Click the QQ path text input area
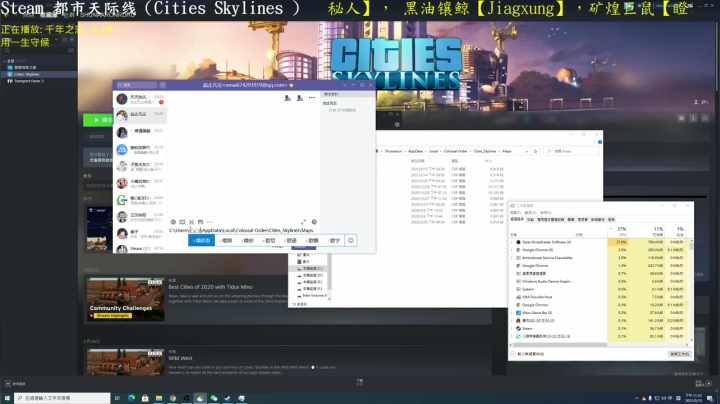720x404 pixels. 242,230
